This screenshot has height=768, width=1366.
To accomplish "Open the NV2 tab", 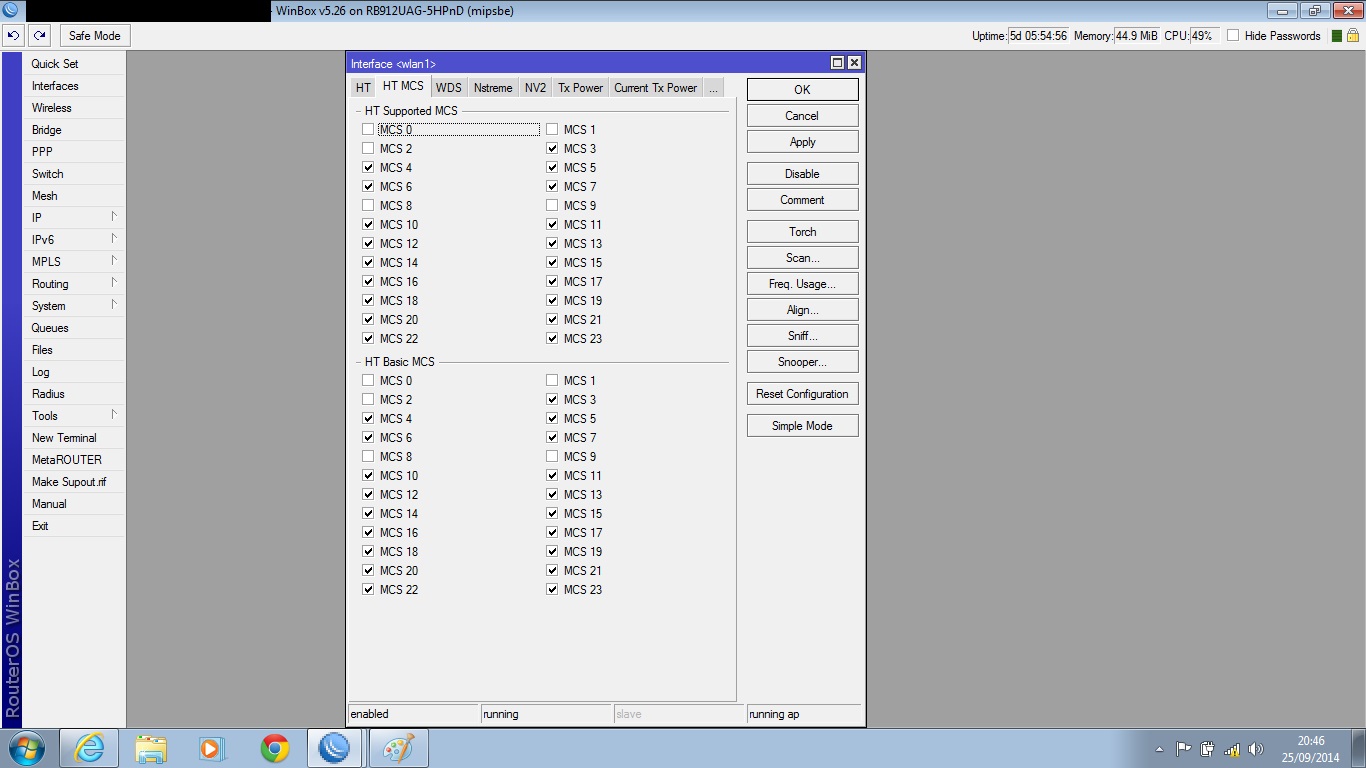I will pyautogui.click(x=535, y=88).
